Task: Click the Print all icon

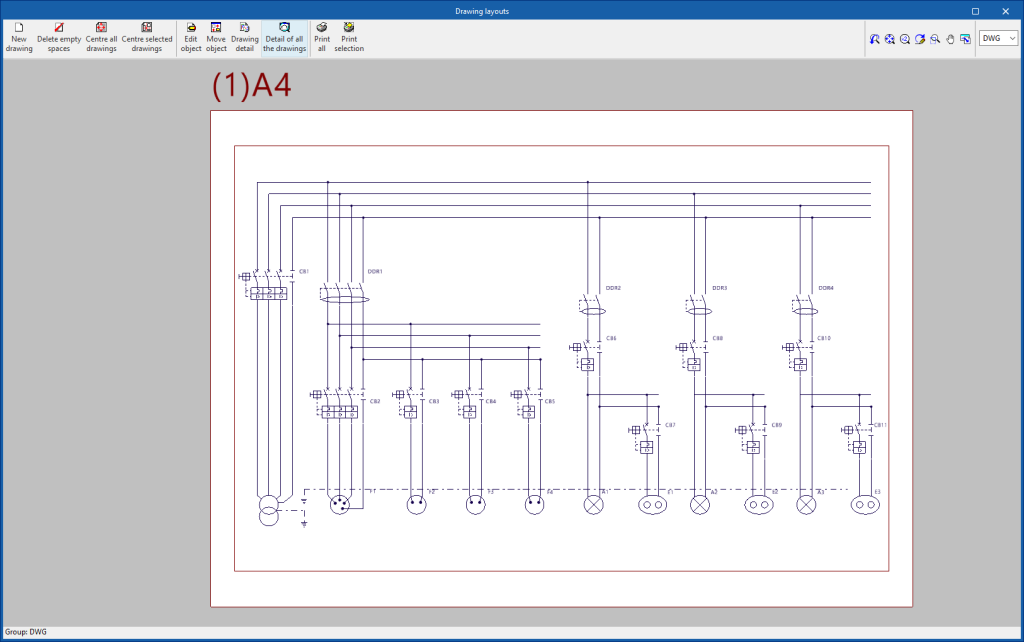Action: coord(322,36)
